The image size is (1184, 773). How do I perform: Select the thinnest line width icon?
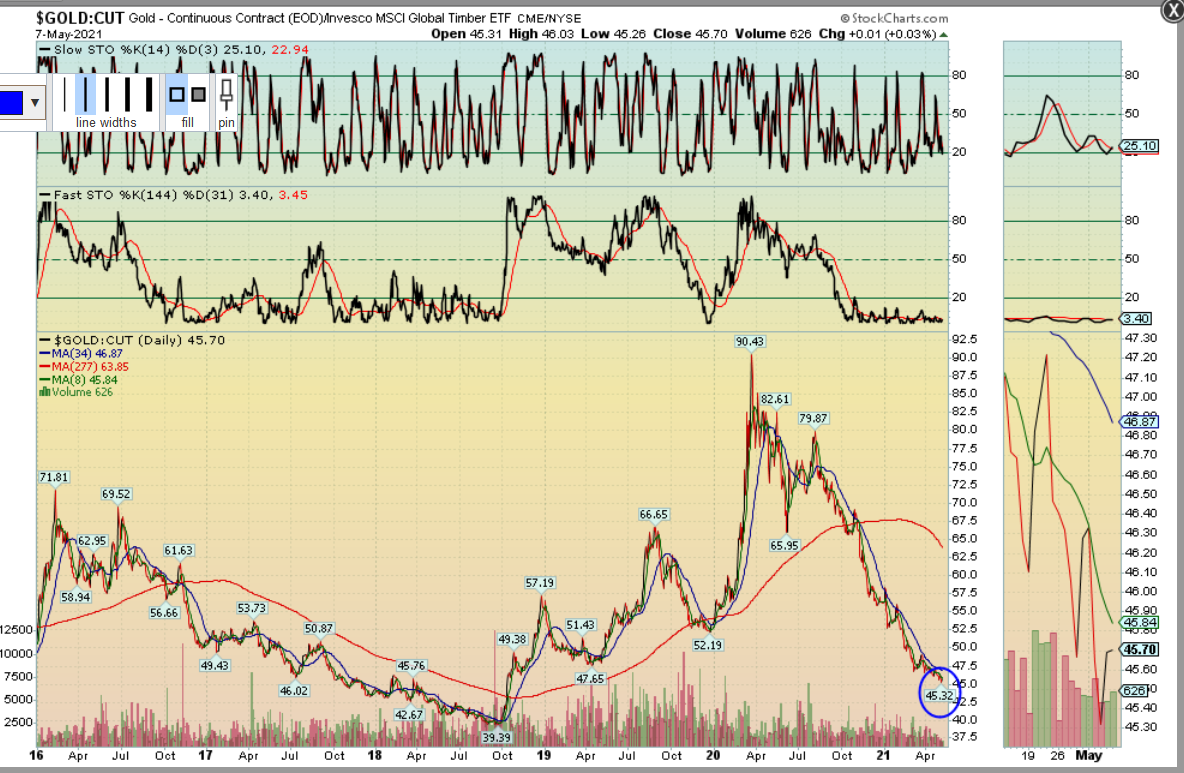[x=65, y=93]
